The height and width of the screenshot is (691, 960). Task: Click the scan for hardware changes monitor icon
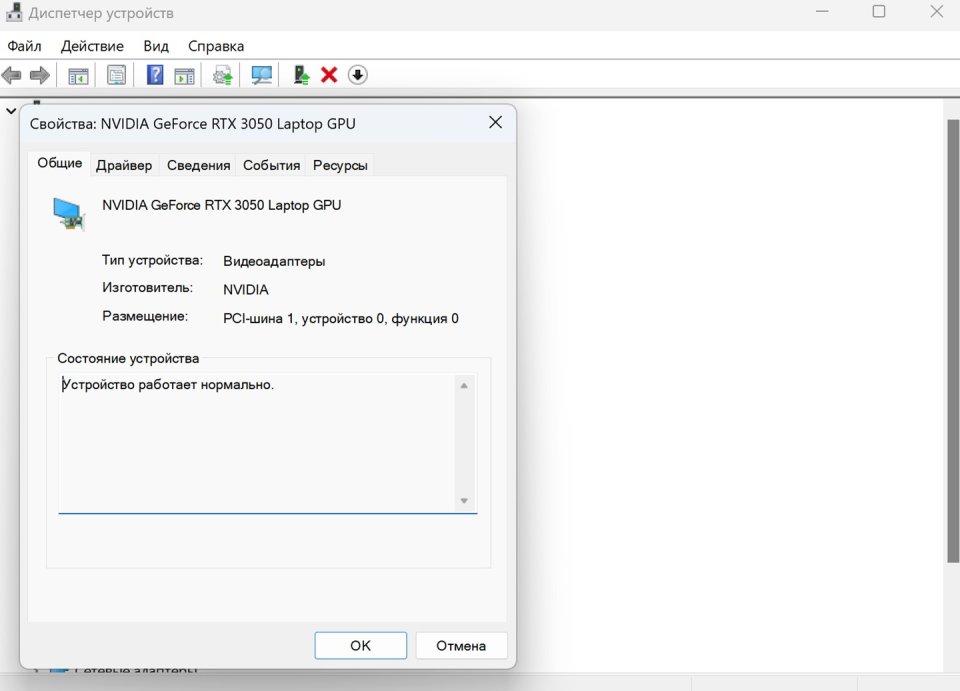pyautogui.click(x=261, y=75)
